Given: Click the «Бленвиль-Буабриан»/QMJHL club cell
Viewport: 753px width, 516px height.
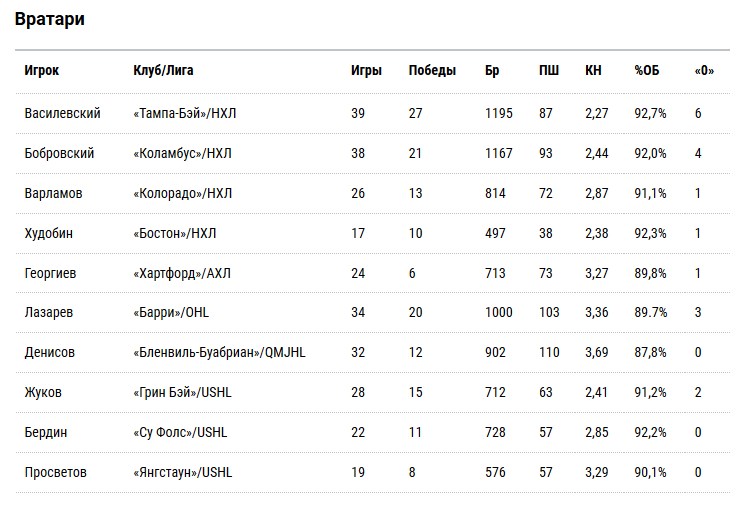Looking at the screenshot, I should (219, 352).
